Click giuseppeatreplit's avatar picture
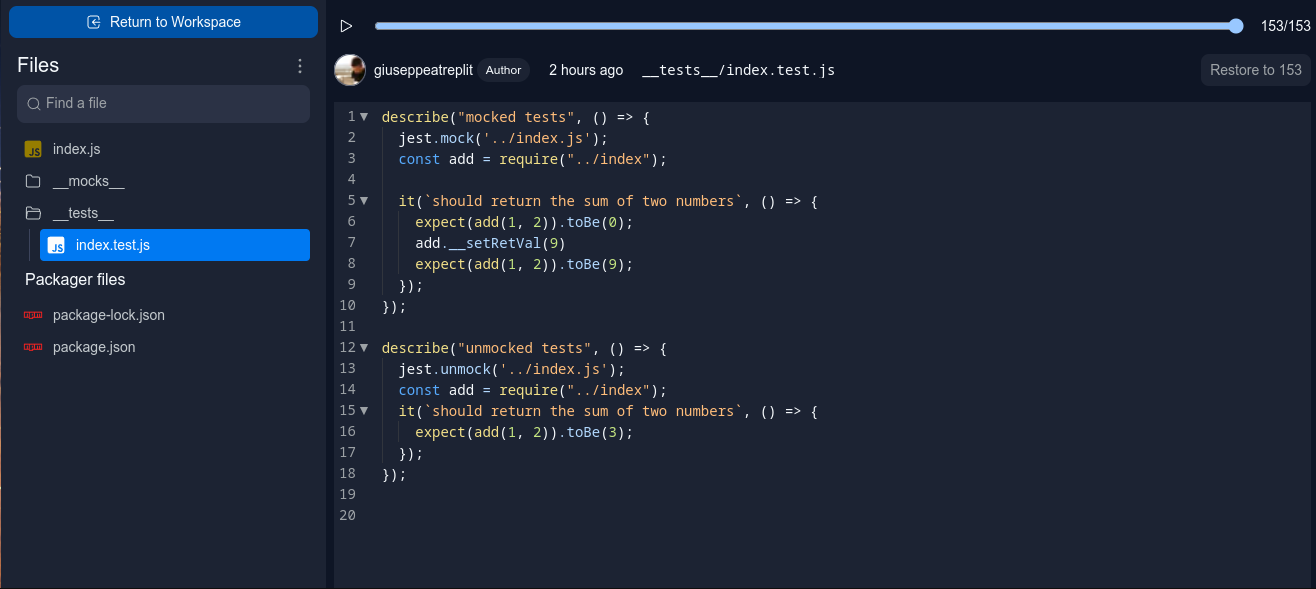1316x589 pixels. click(x=349, y=70)
